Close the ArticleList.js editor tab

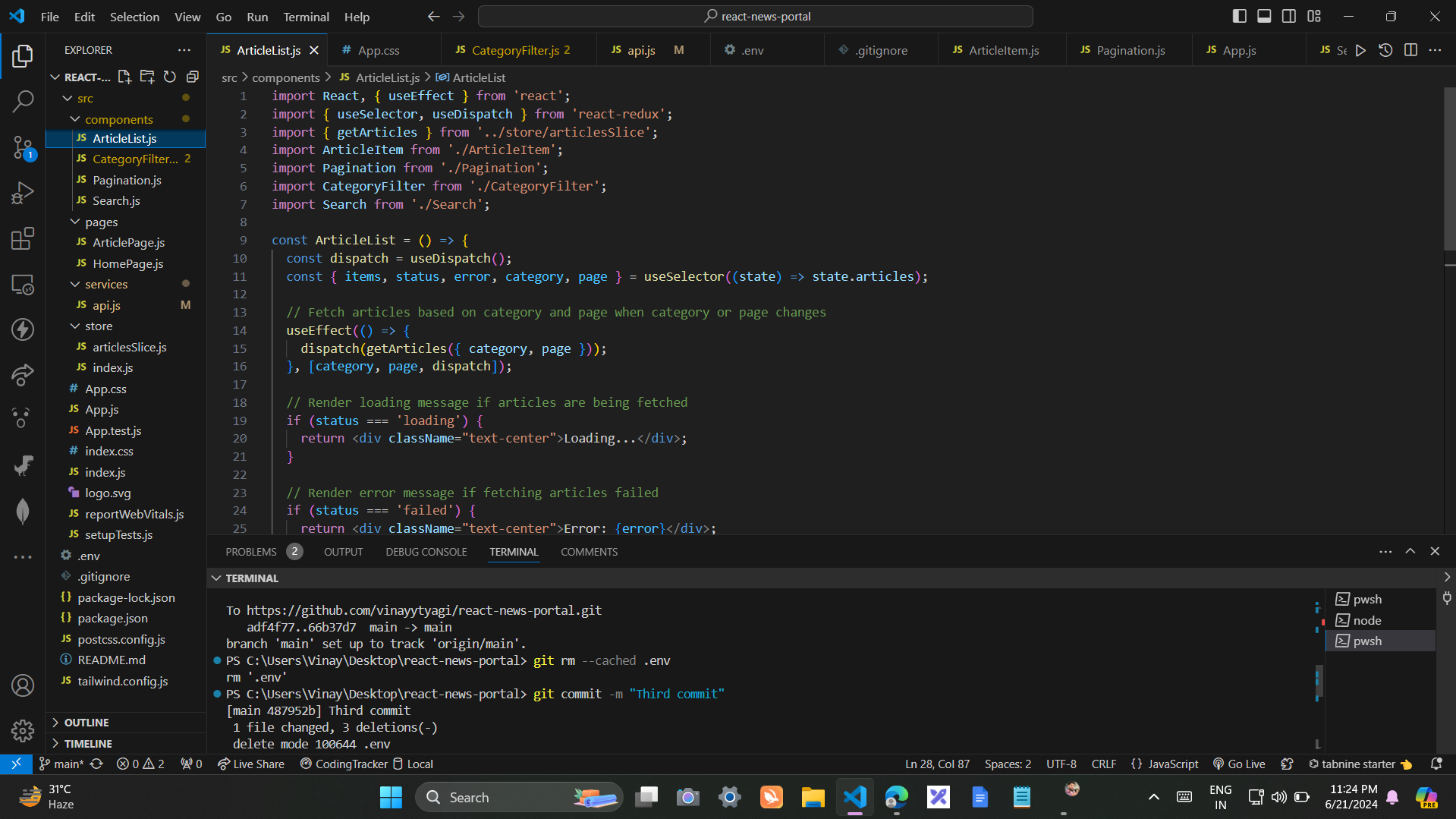(x=314, y=50)
